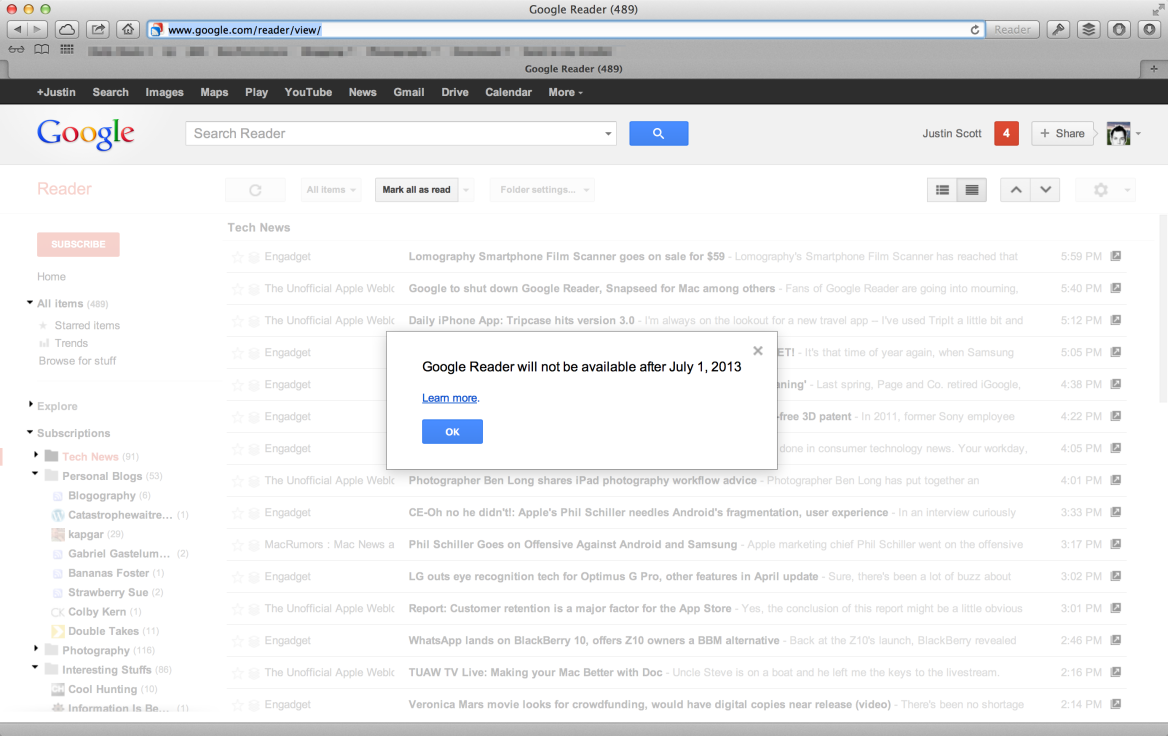Click the layers extension icon in toolbar
The height and width of the screenshot is (736, 1168).
pyautogui.click(x=1089, y=29)
